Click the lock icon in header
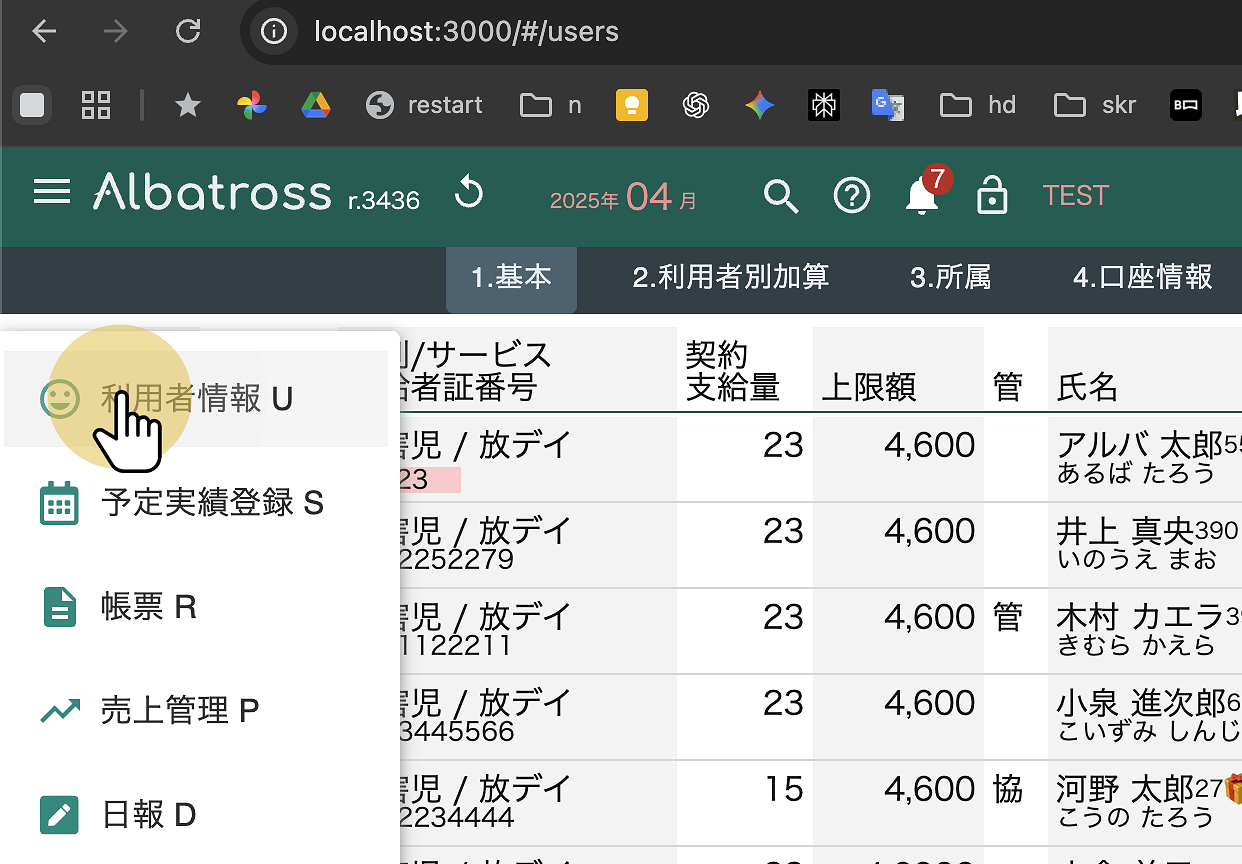This screenshot has width=1242, height=864. click(x=991, y=196)
